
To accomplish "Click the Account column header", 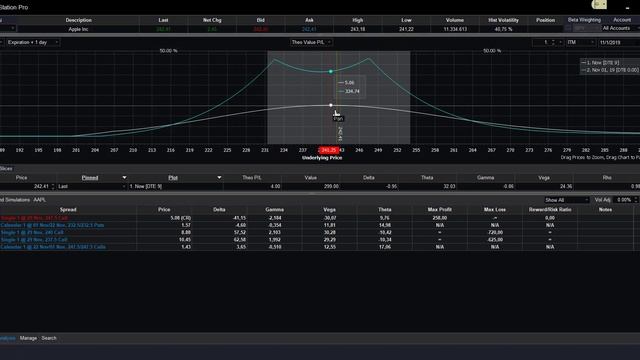I will pyautogui.click(x=622, y=20).
